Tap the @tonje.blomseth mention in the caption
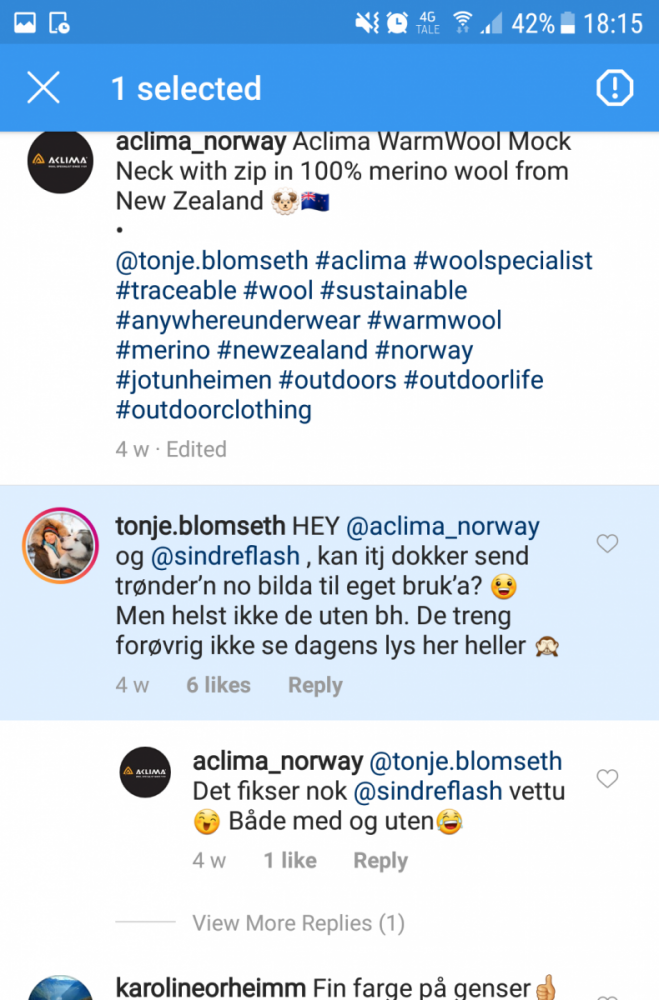659x1000 pixels. pos(212,261)
